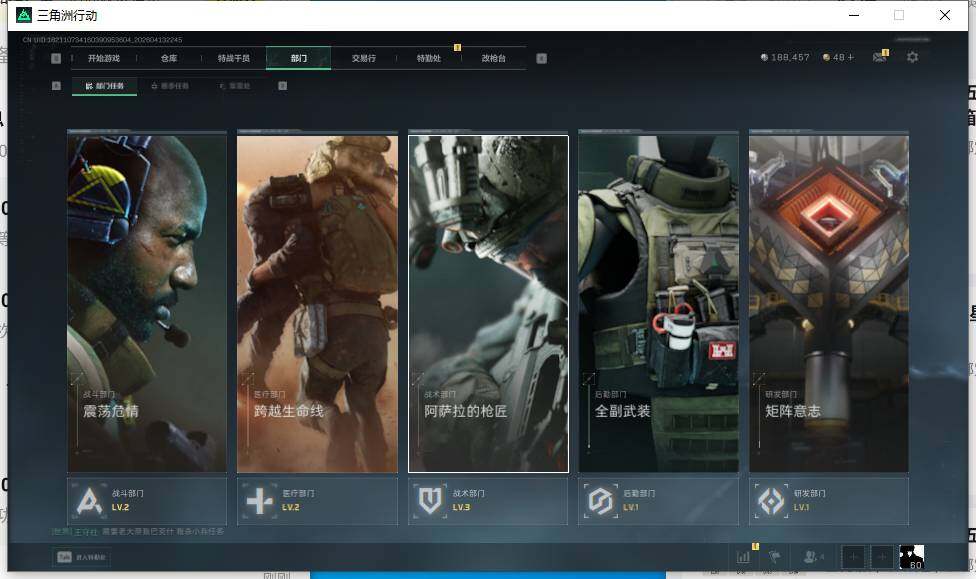The height and width of the screenshot is (579, 976).
Task: Open the mail inbox icon
Action: (880, 57)
